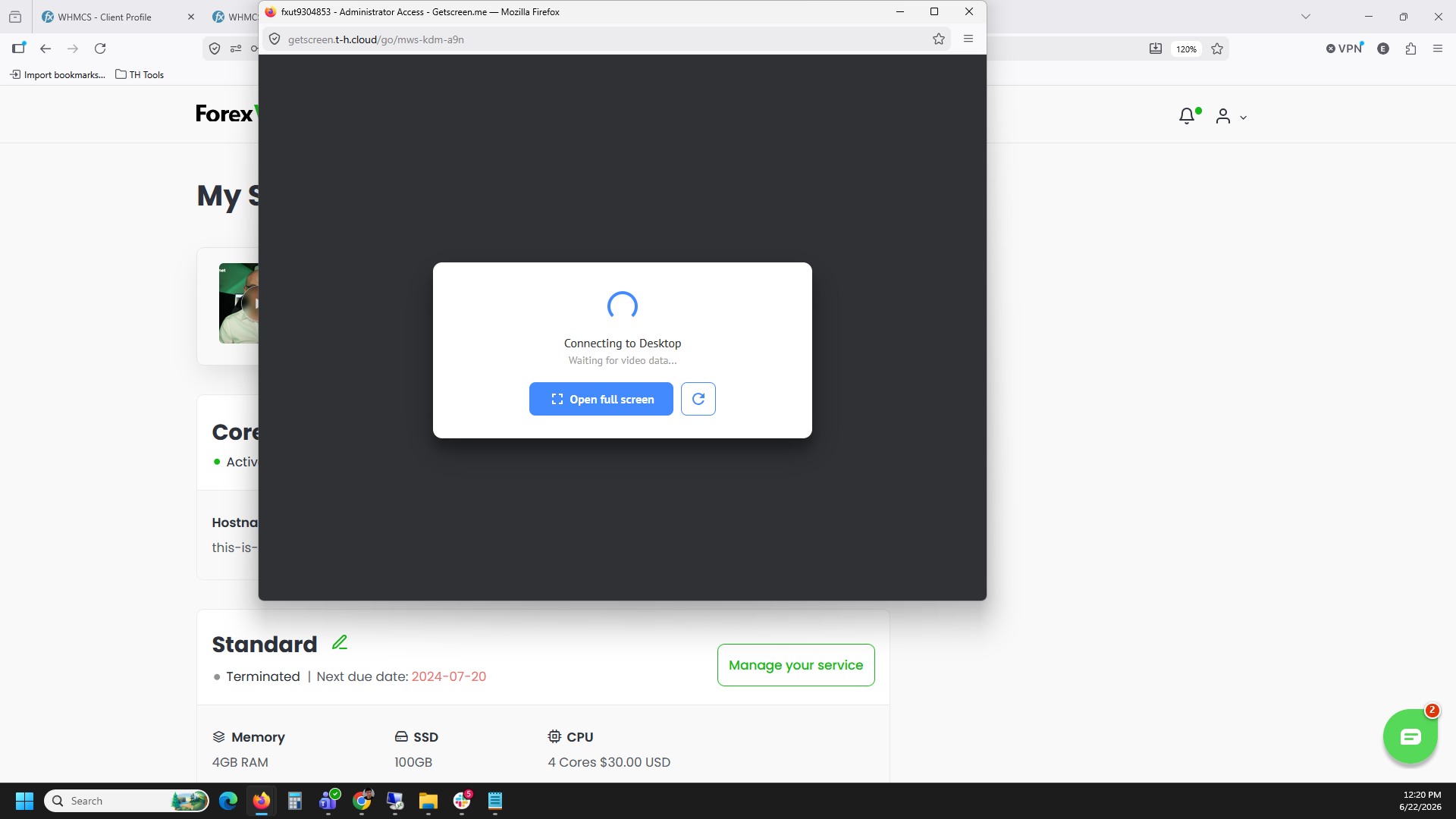
Task: Go back in the main Firefox window
Action: click(x=45, y=49)
